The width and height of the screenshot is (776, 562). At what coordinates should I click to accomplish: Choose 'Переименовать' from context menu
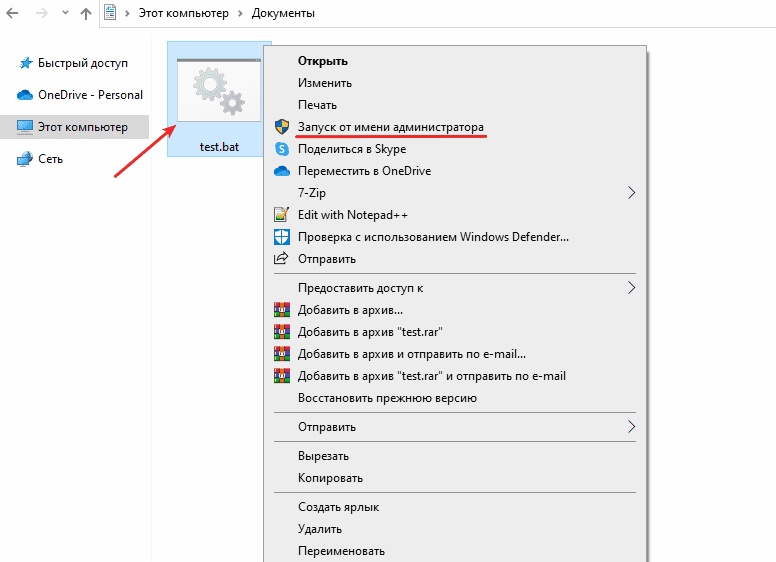pos(341,551)
